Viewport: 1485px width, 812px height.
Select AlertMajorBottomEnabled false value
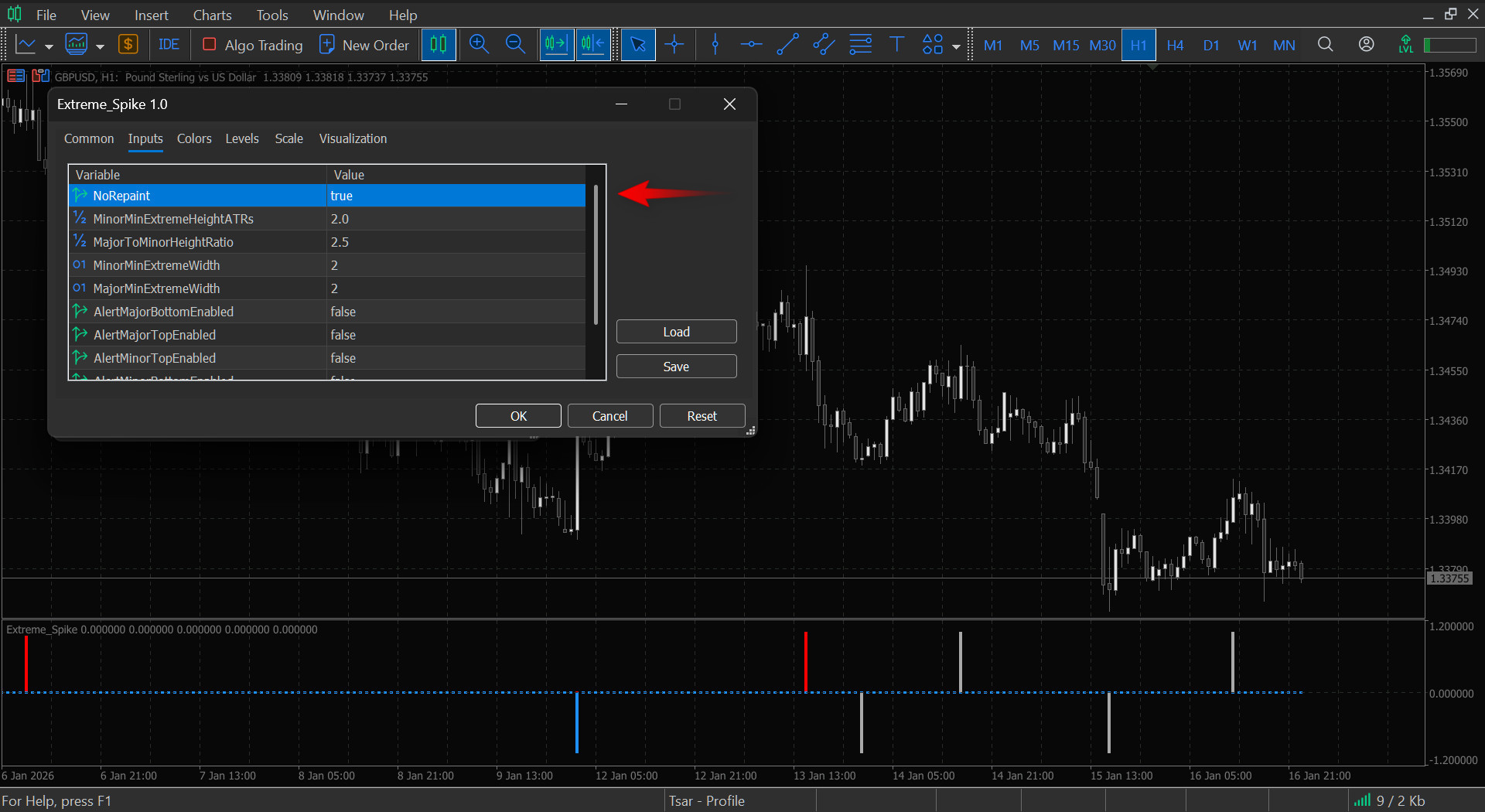tap(456, 312)
